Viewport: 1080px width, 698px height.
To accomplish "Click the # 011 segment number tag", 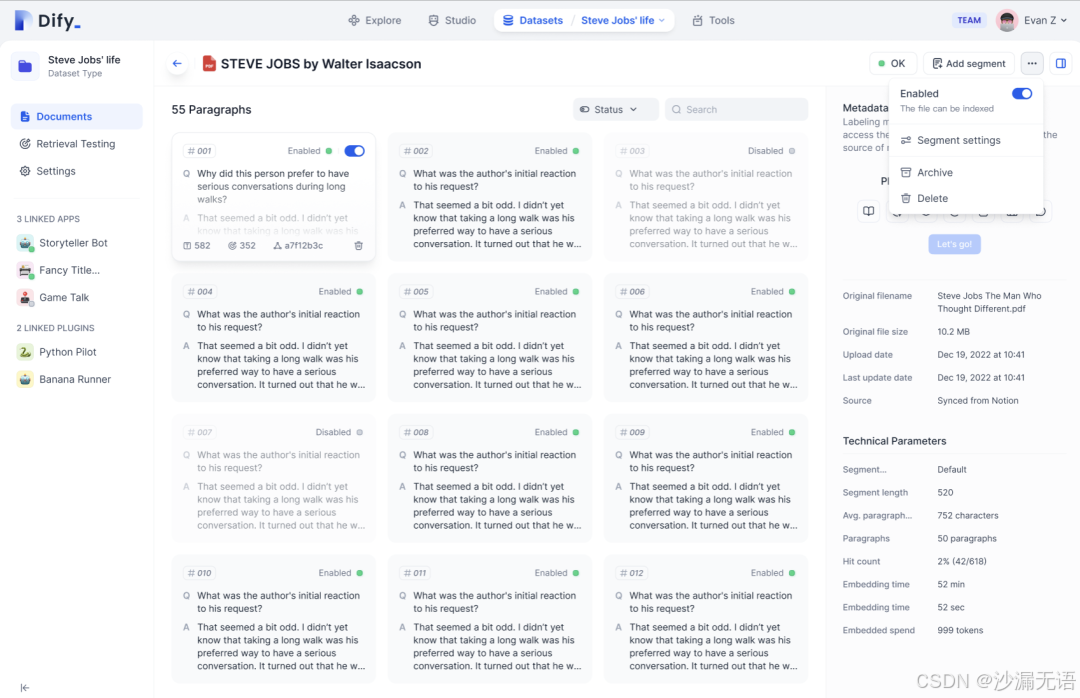I will click(x=415, y=573).
